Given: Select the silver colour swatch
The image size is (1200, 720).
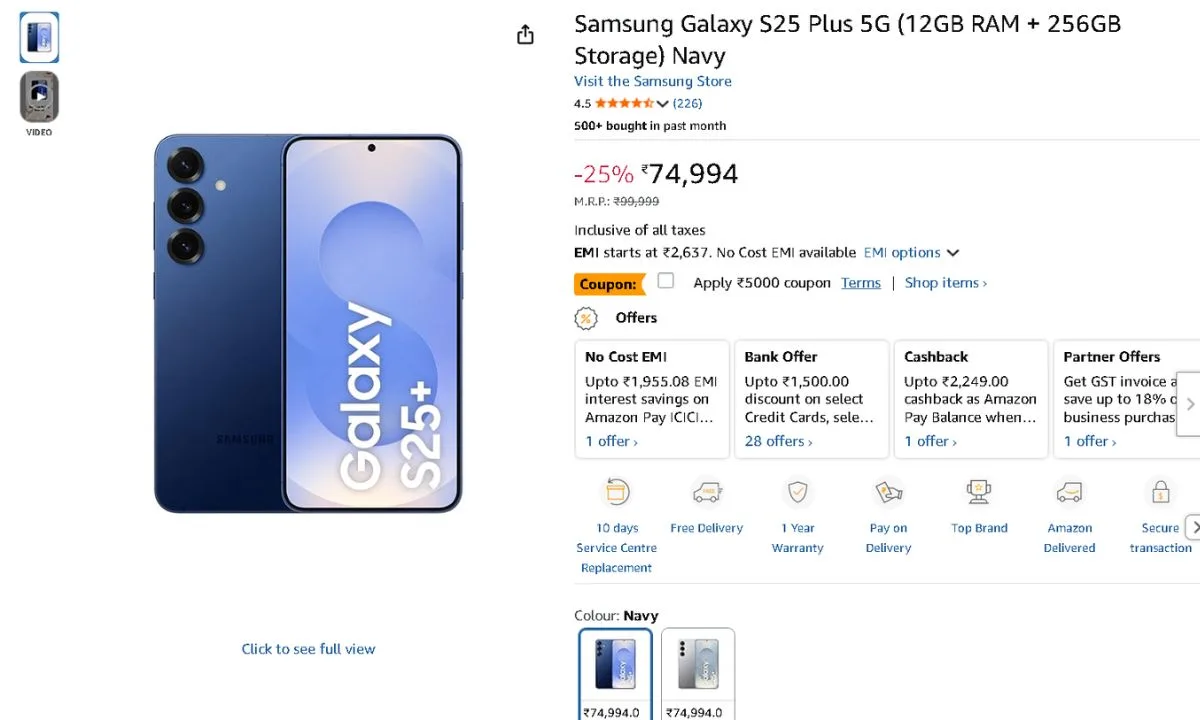Looking at the screenshot, I should click(x=698, y=665).
